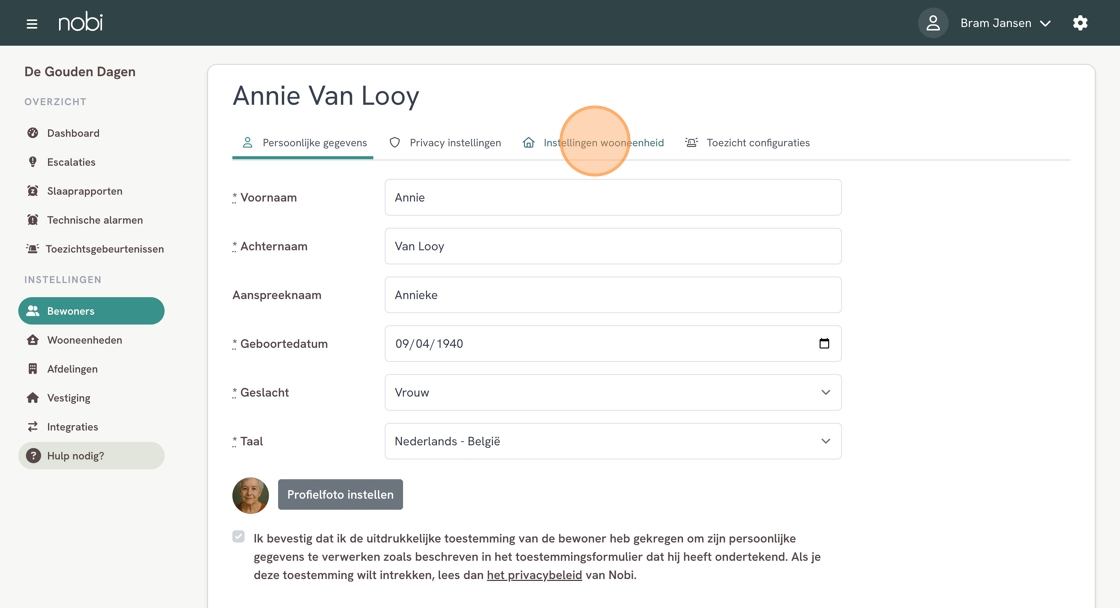Image resolution: width=1120 pixels, height=608 pixels.
Task: Click the Hulp nodig? button
Action: point(91,456)
